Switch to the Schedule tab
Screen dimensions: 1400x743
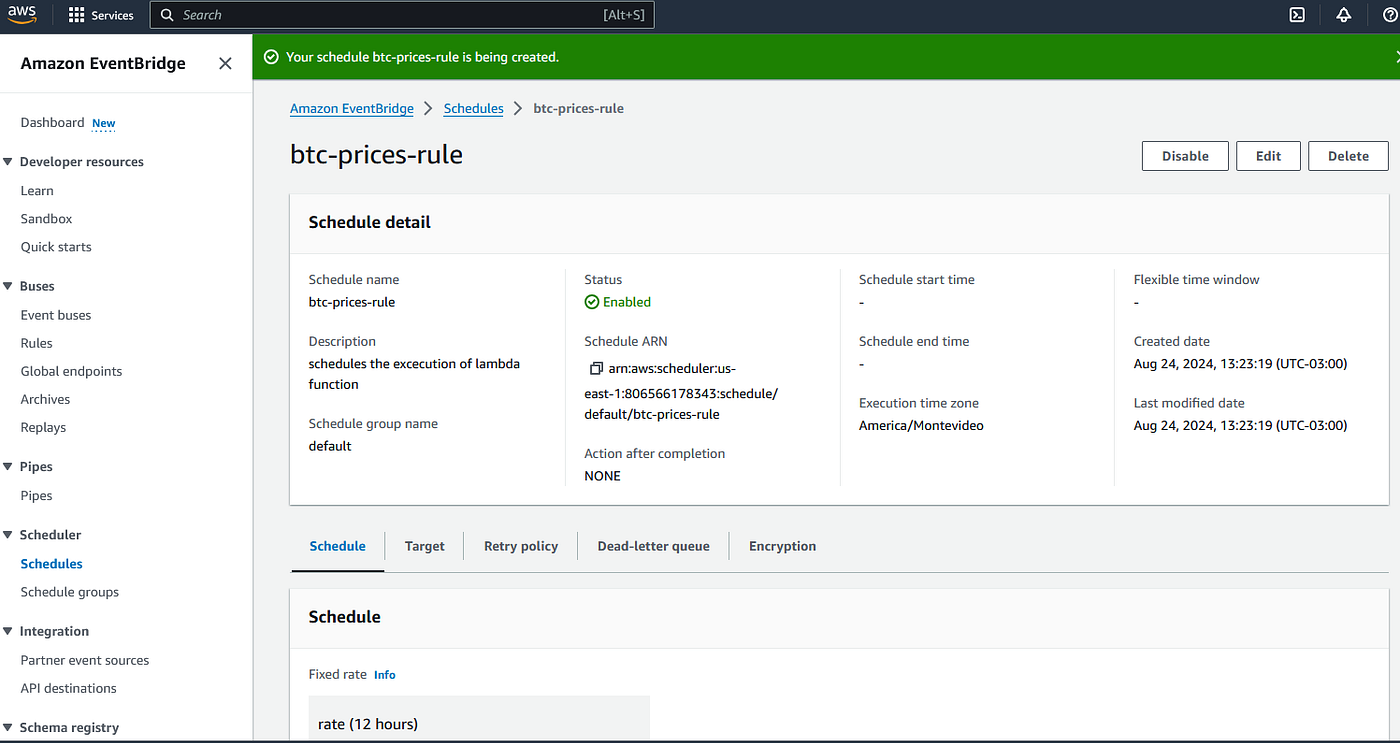click(x=338, y=546)
